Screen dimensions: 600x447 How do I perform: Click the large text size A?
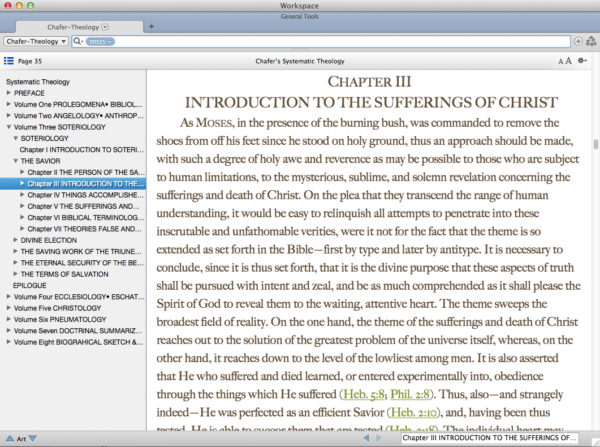(x=569, y=61)
